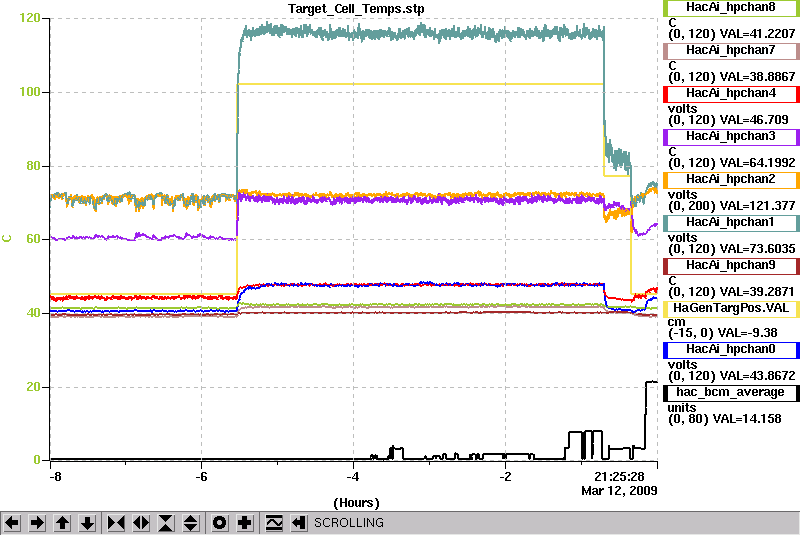Screen dimensions: 800x535
Task: Click the arrow-to-bar scroll mode icon
Action: [x=299, y=523]
